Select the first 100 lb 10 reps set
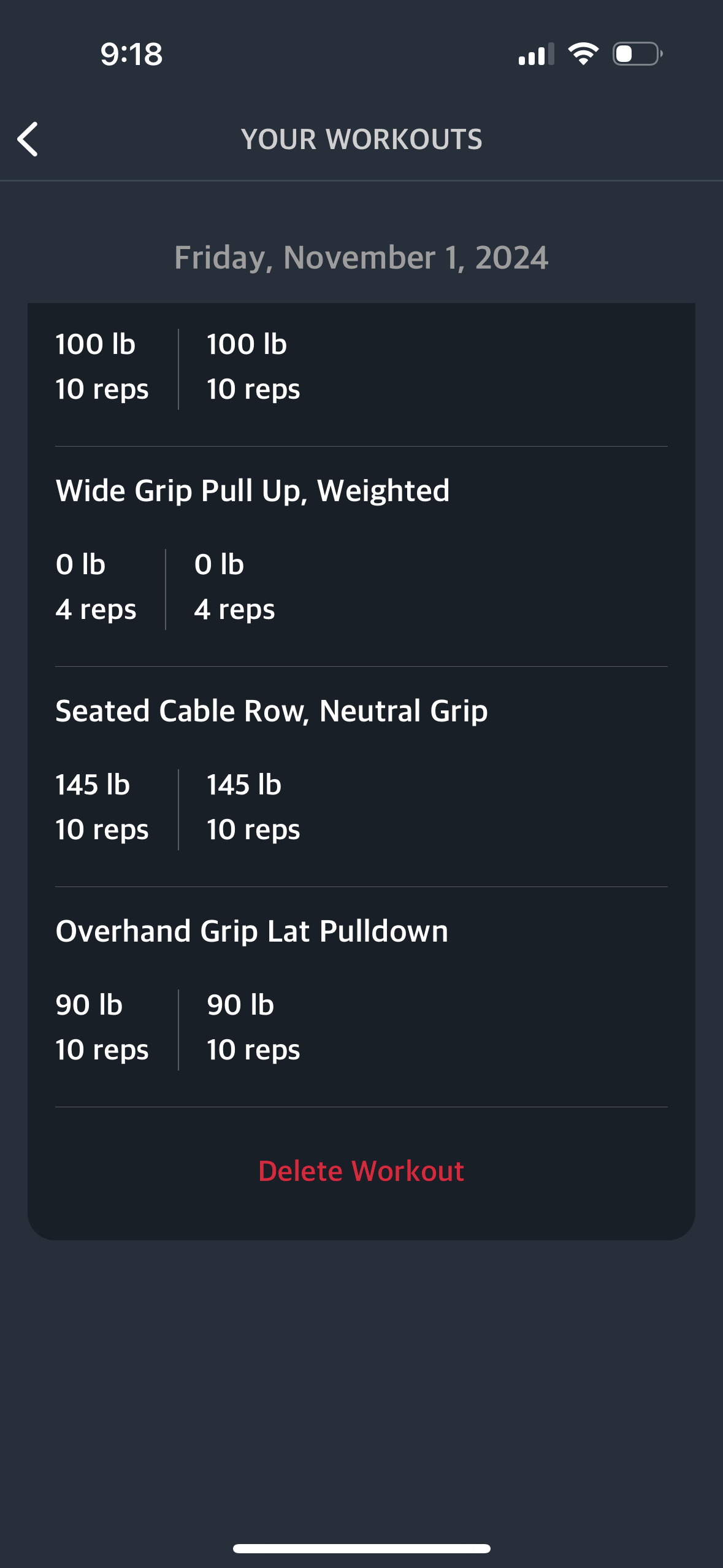 pyautogui.click(x=102, y=367)
